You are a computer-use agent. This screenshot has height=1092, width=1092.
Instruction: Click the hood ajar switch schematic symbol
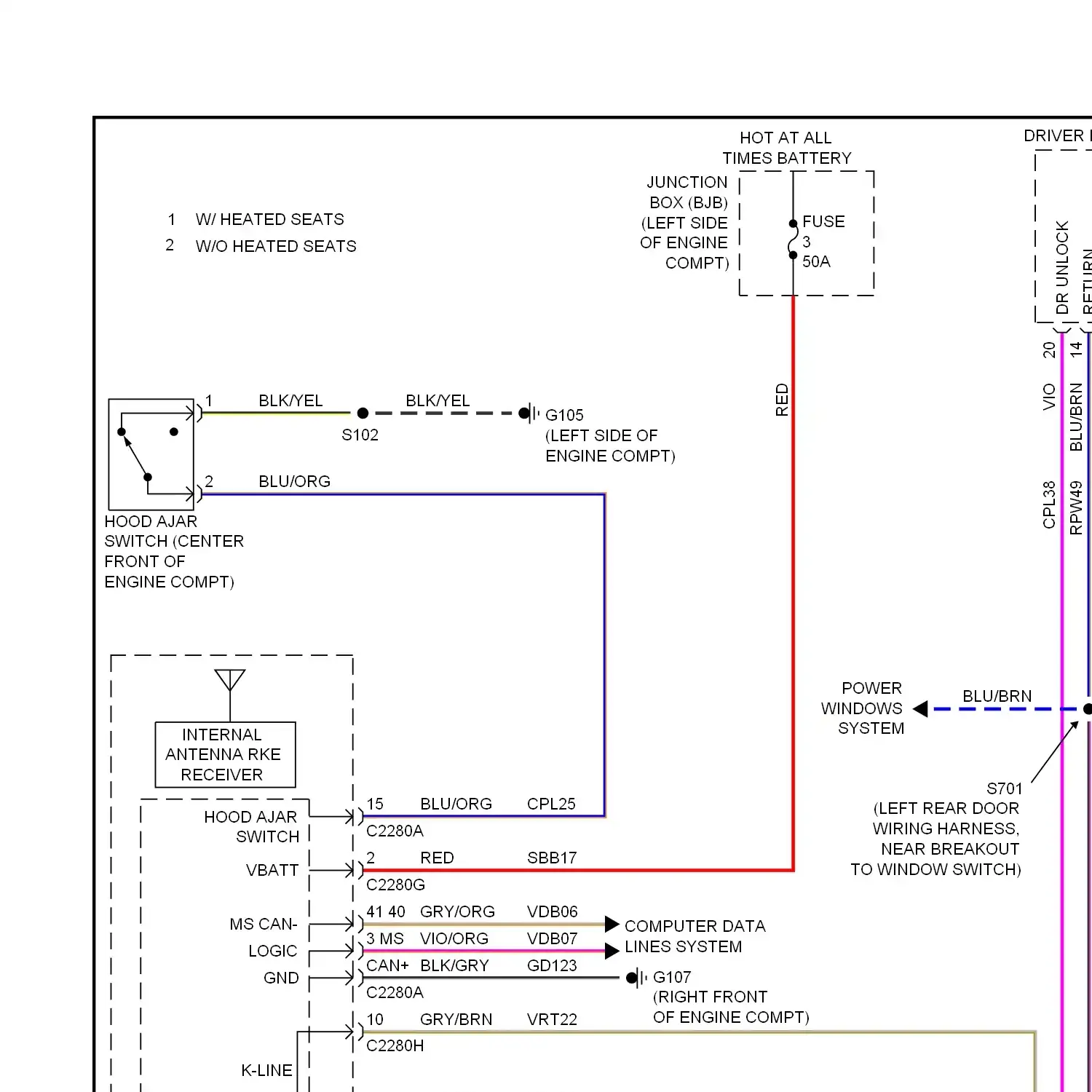pyautogui.click(x=151, y=454)
